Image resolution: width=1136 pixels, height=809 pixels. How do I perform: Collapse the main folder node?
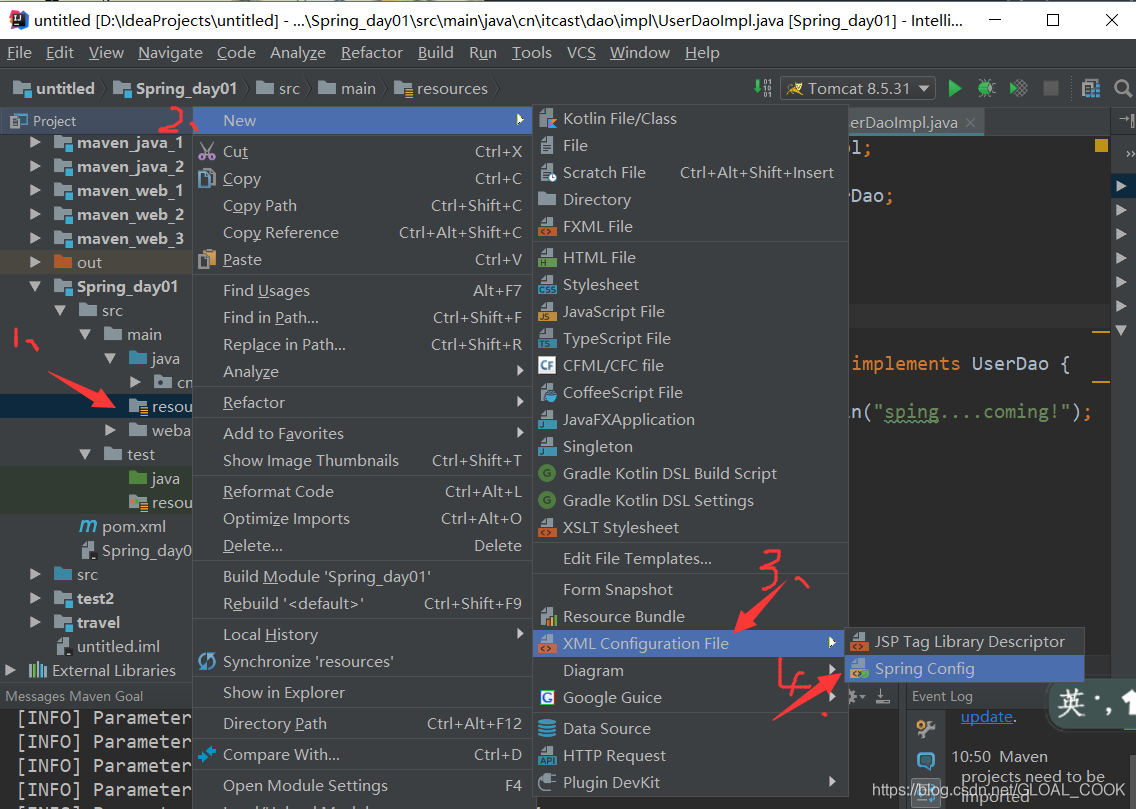click(x=85, y=335)
